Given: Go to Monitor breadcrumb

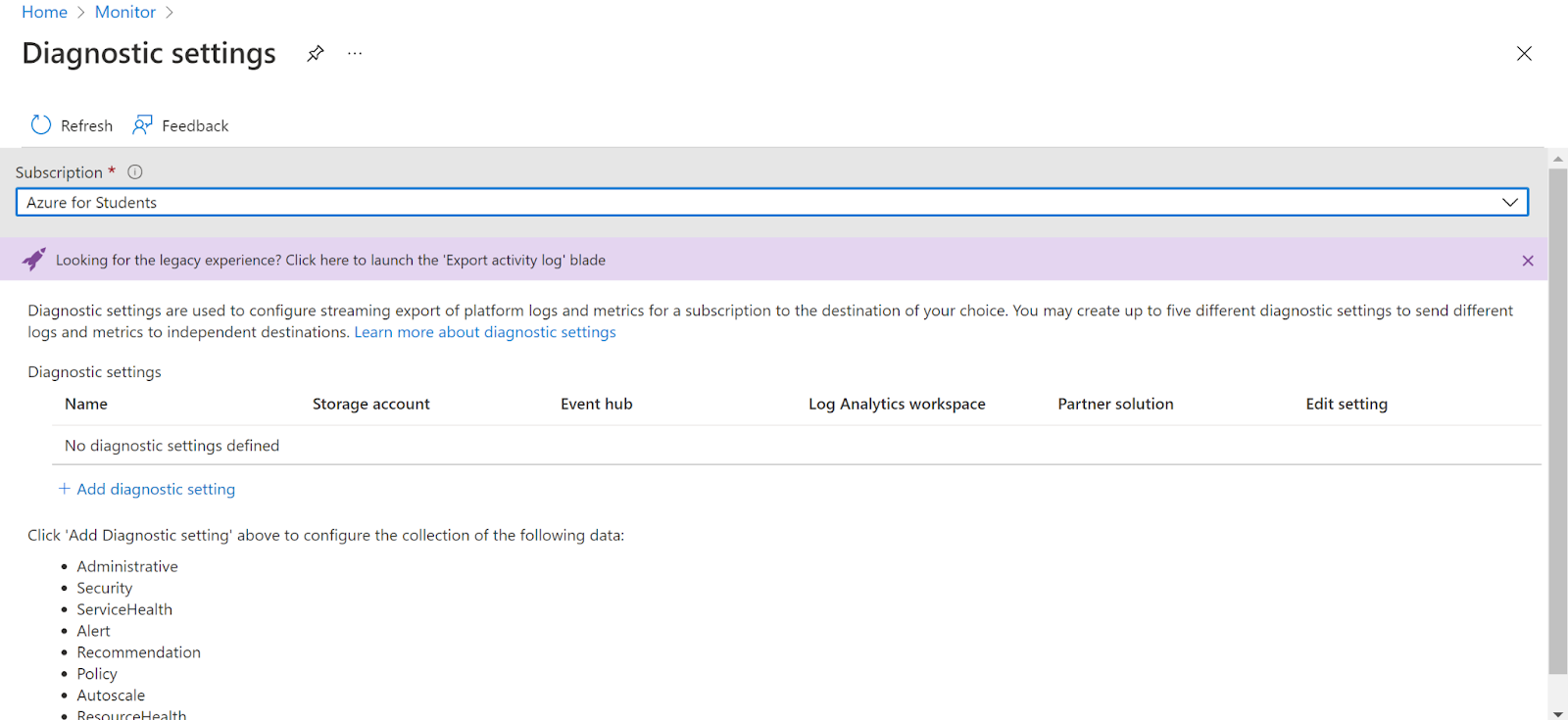Looking at the screenshot, I should [x=125, y=12].
